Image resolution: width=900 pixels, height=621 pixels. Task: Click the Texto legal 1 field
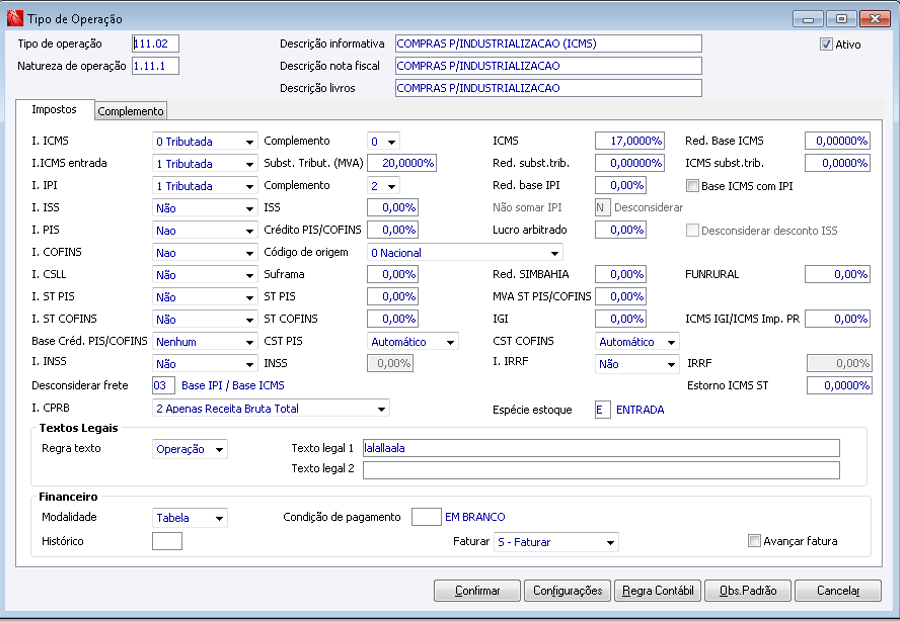[x=601, y=448]
